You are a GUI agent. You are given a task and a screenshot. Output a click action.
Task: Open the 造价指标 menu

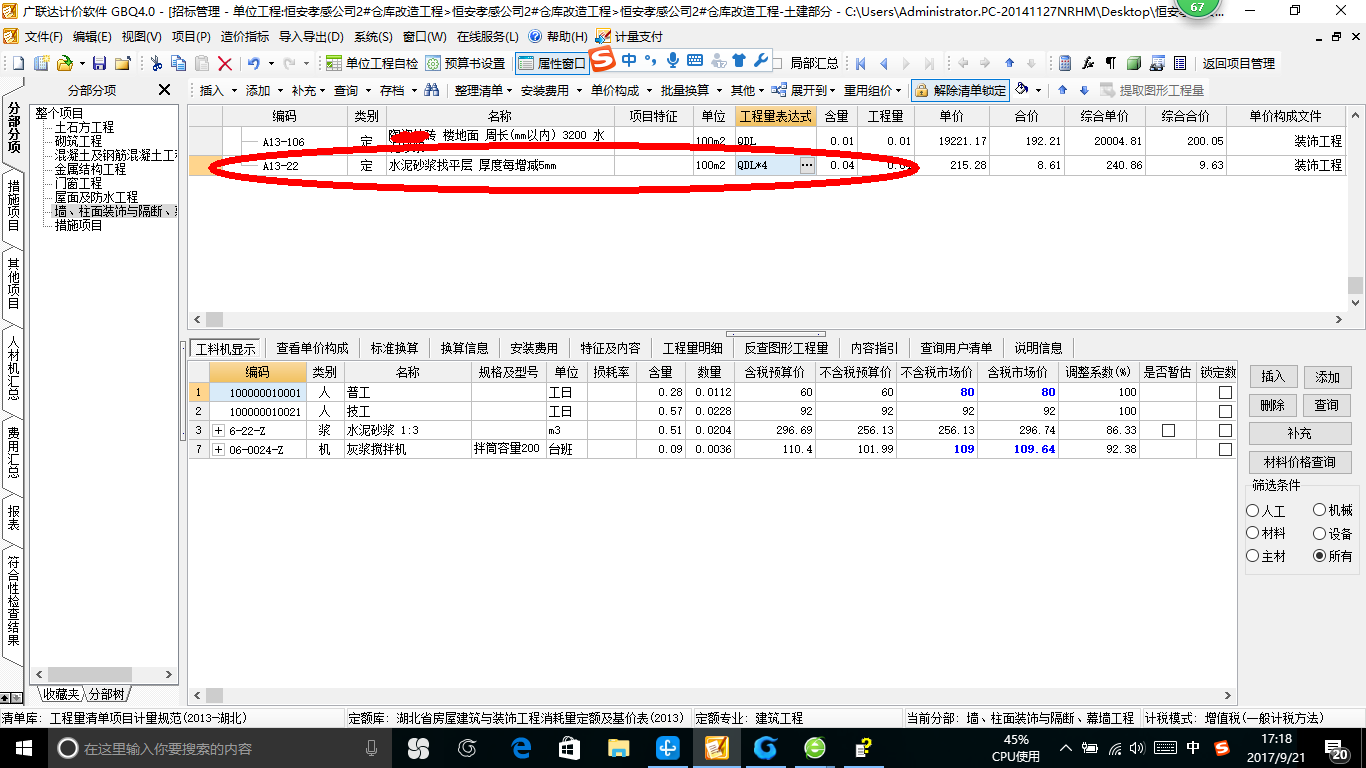pos(245,36)
